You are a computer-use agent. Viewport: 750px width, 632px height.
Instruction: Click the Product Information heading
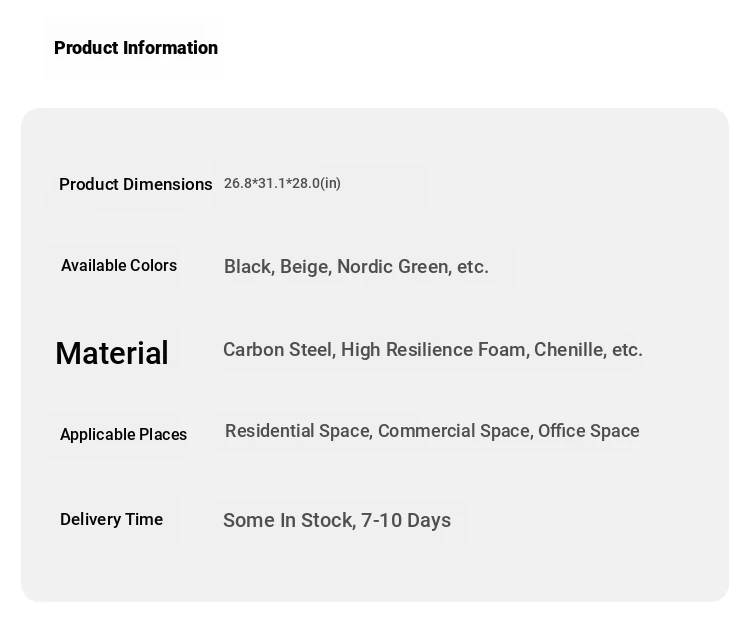pyautogui.click(x=136, y=48)
